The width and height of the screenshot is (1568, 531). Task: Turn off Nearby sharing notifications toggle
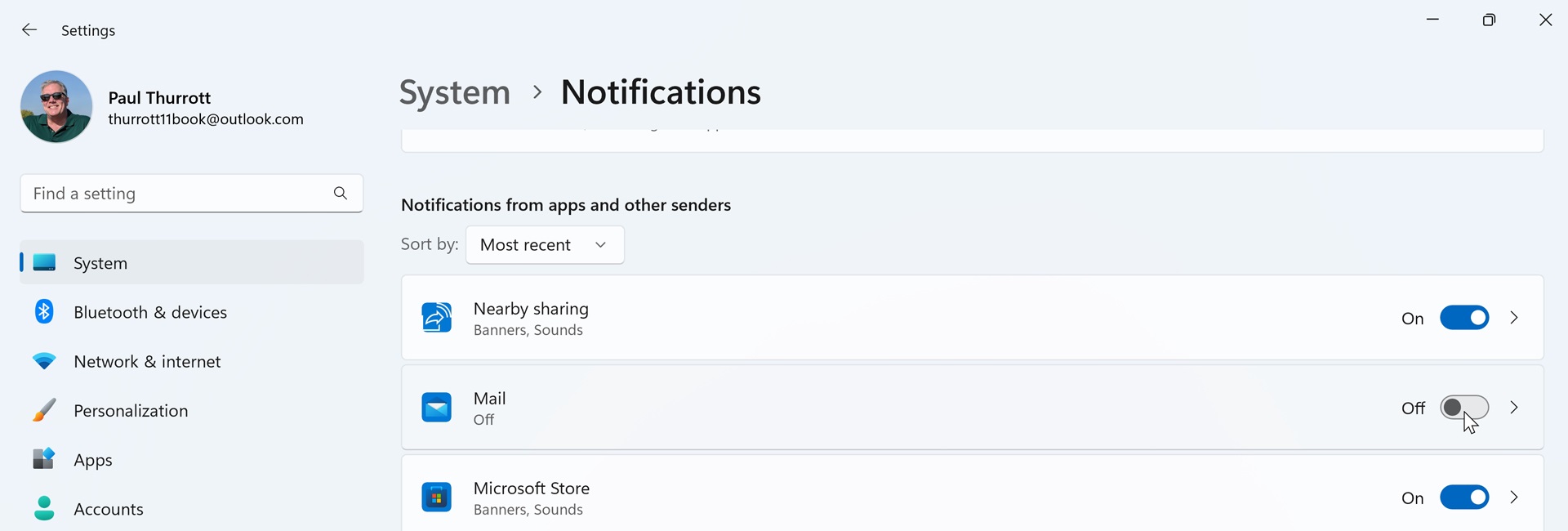(x=1463, y=318)
